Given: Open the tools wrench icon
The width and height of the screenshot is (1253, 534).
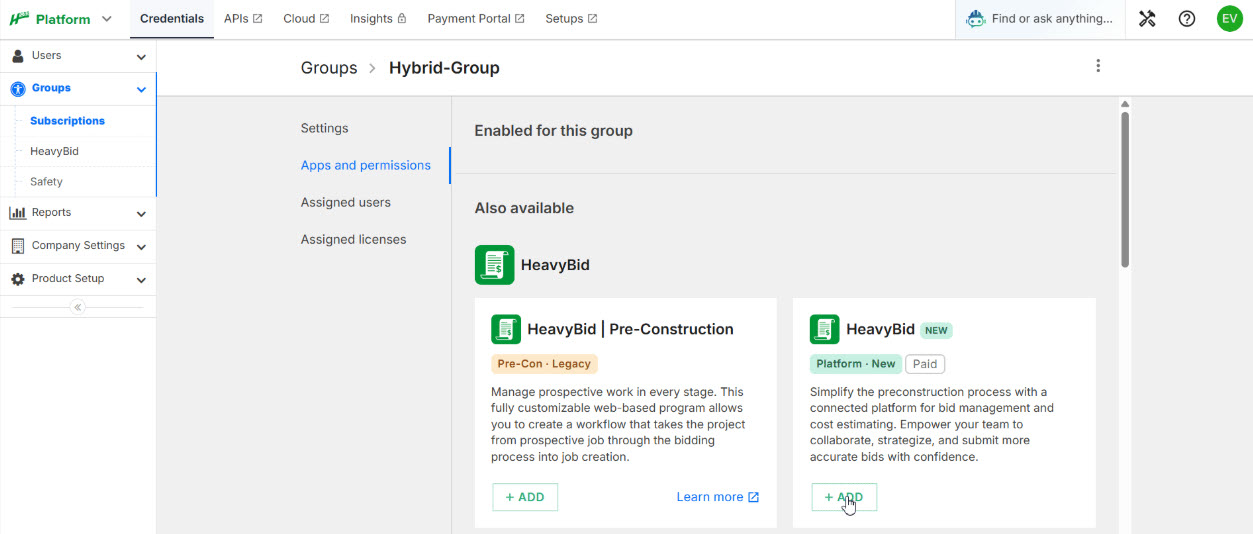Looking at the screenshot, I should pos(1147,19).
